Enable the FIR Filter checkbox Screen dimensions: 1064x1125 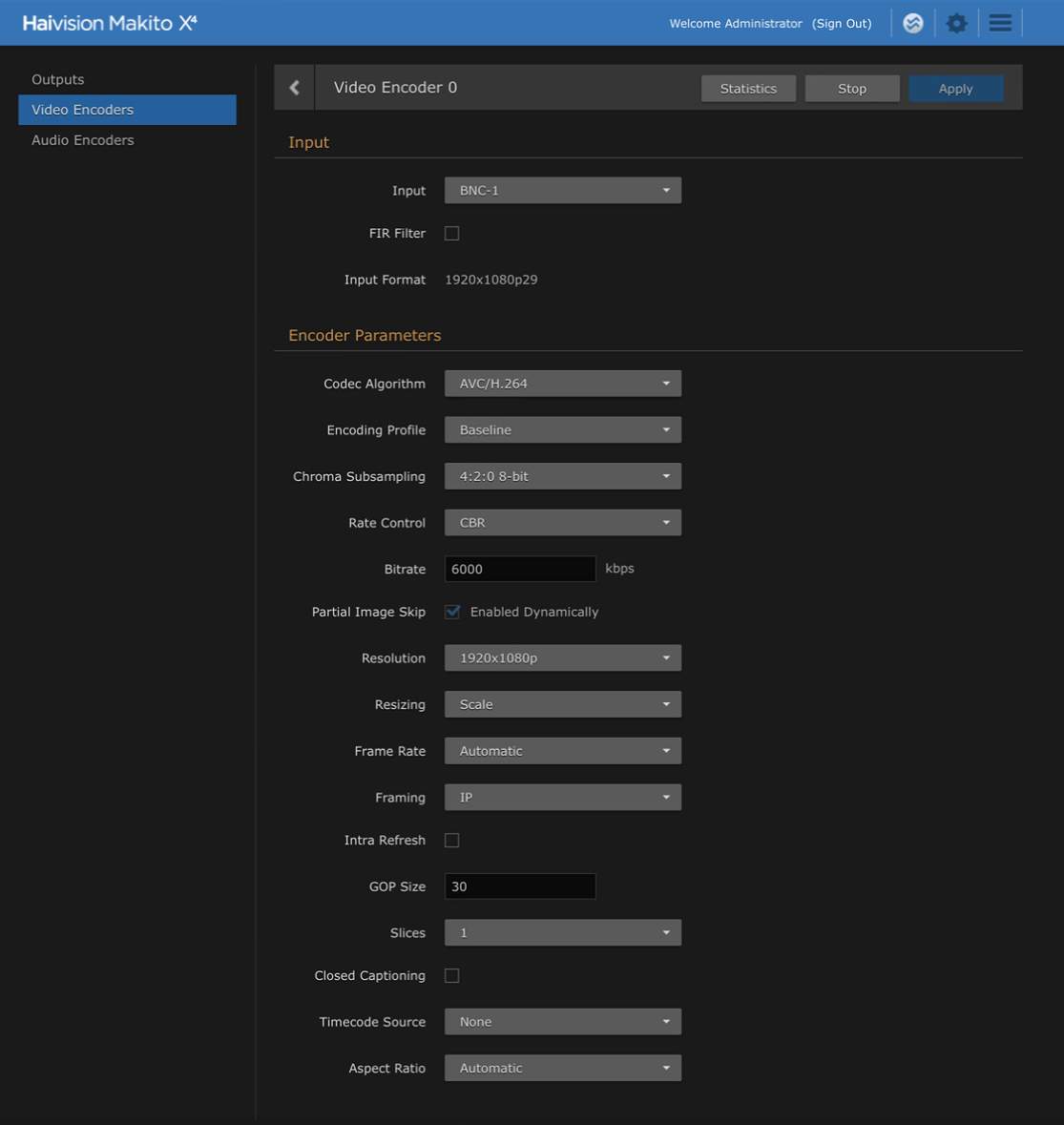pyautogui.click(x=452, y=233)
